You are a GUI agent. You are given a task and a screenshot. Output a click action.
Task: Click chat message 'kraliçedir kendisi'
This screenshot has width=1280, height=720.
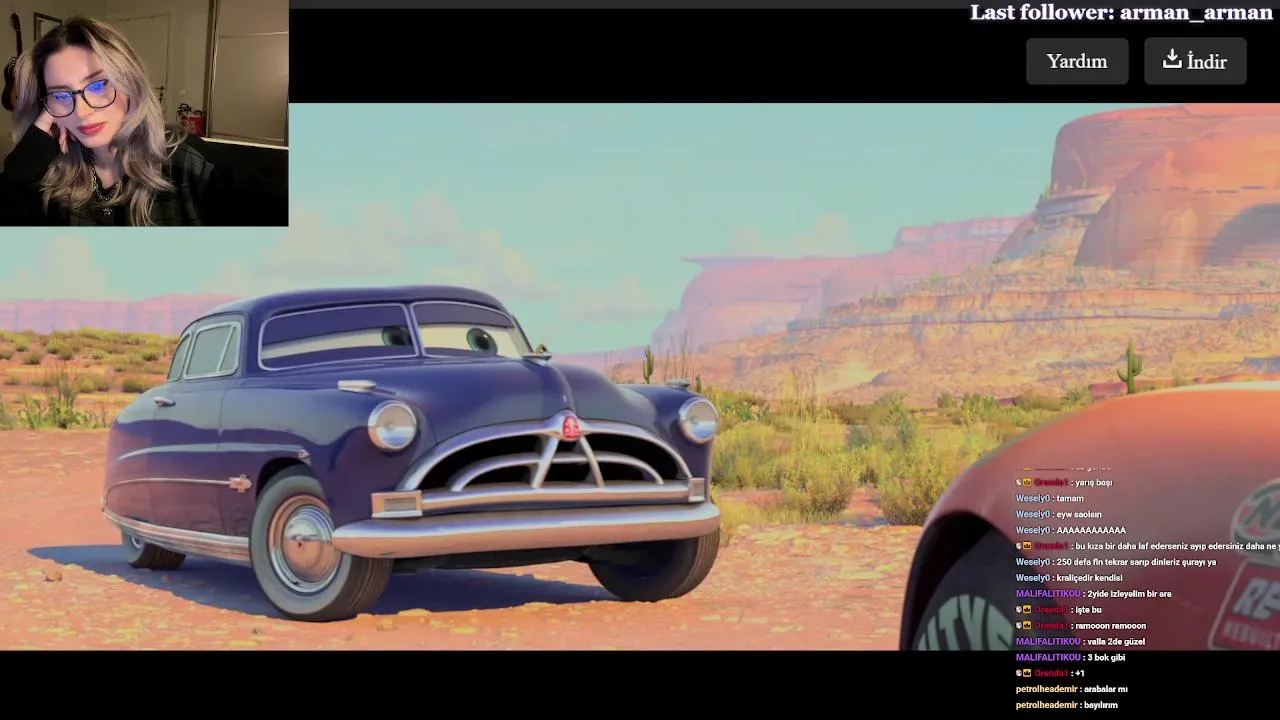pos(1089,578)
